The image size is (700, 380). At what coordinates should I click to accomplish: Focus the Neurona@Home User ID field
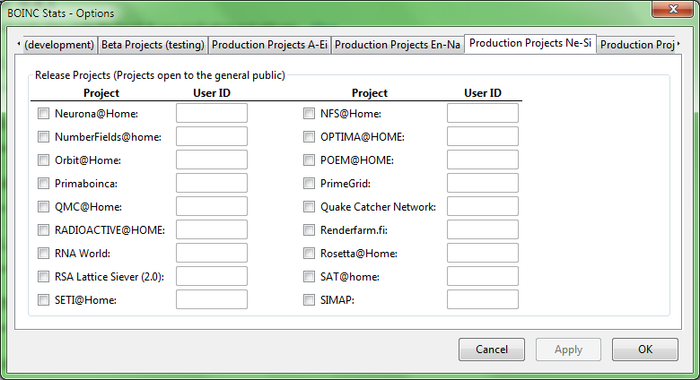212,113
